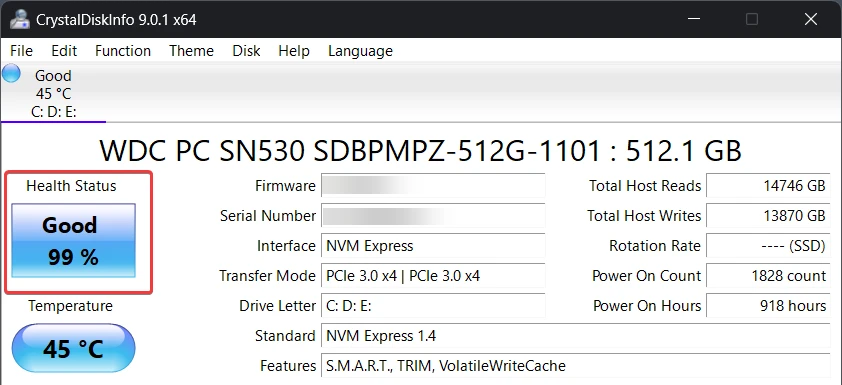Open the Help menu

point(294,51)
